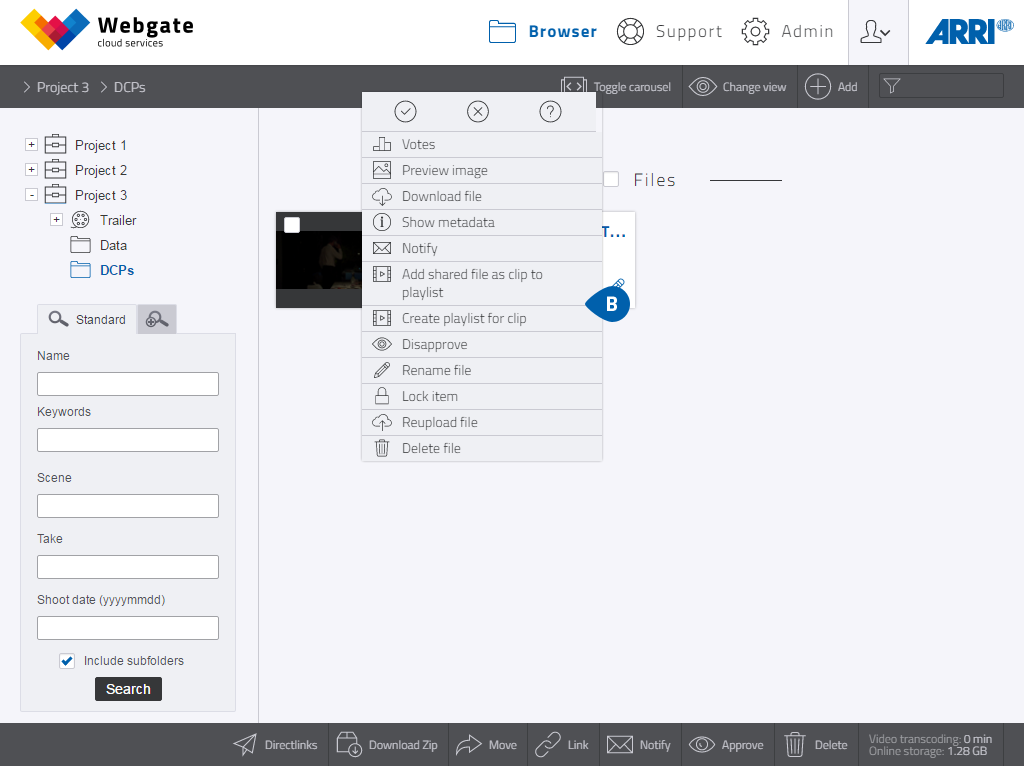Click the checkmark confirm icon in context menu
Screen dimensions: 1024x766
pos(406,112)
